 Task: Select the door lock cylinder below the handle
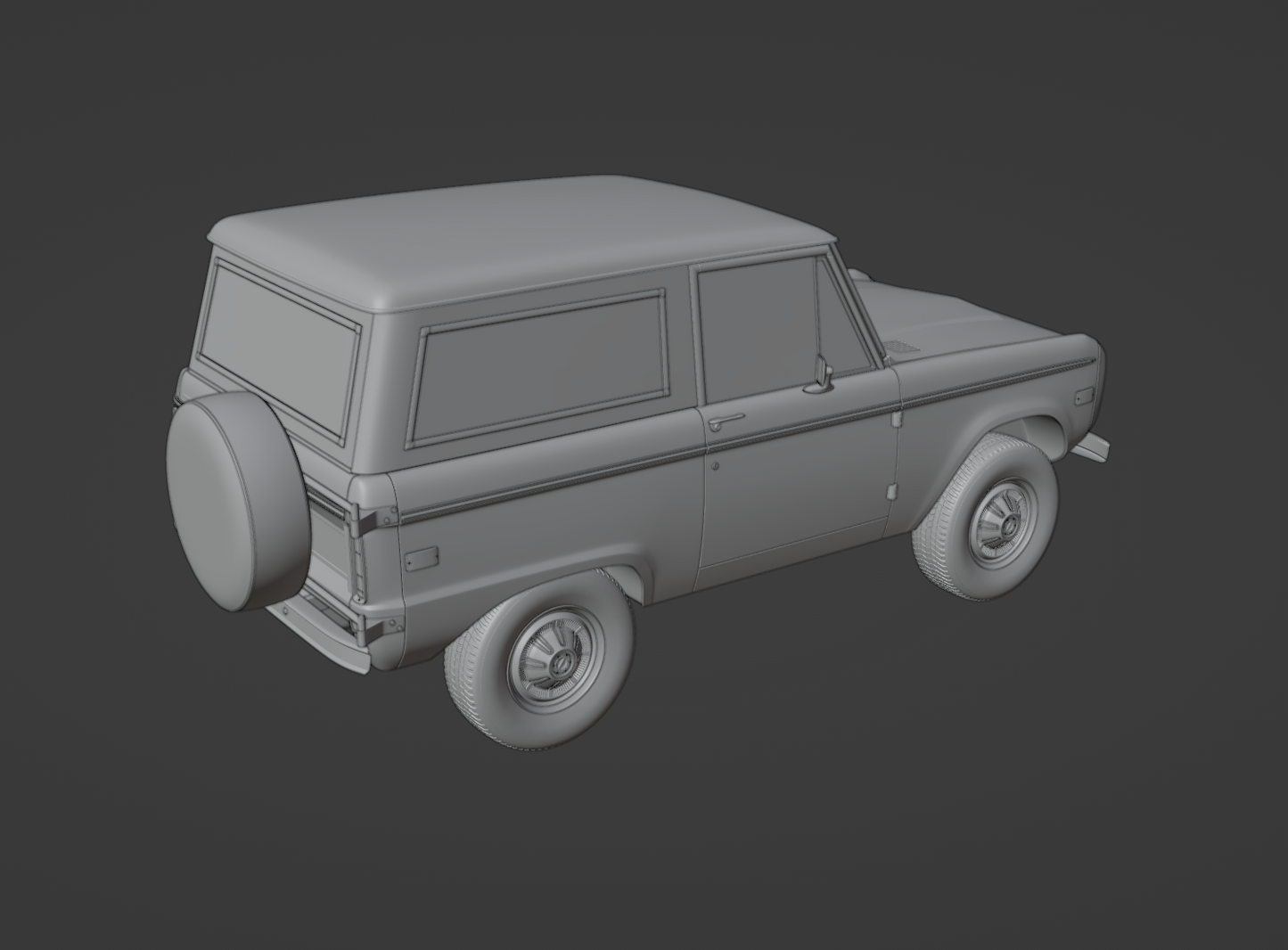coord(716,465)
